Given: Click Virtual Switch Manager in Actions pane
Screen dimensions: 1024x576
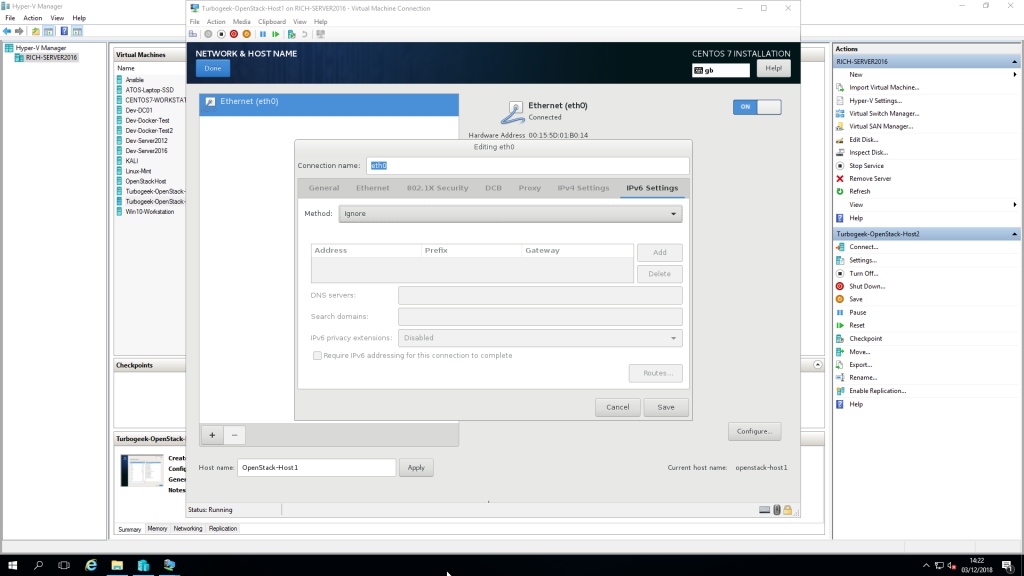Looking at the screenshot, I should [x=884, y=113].
